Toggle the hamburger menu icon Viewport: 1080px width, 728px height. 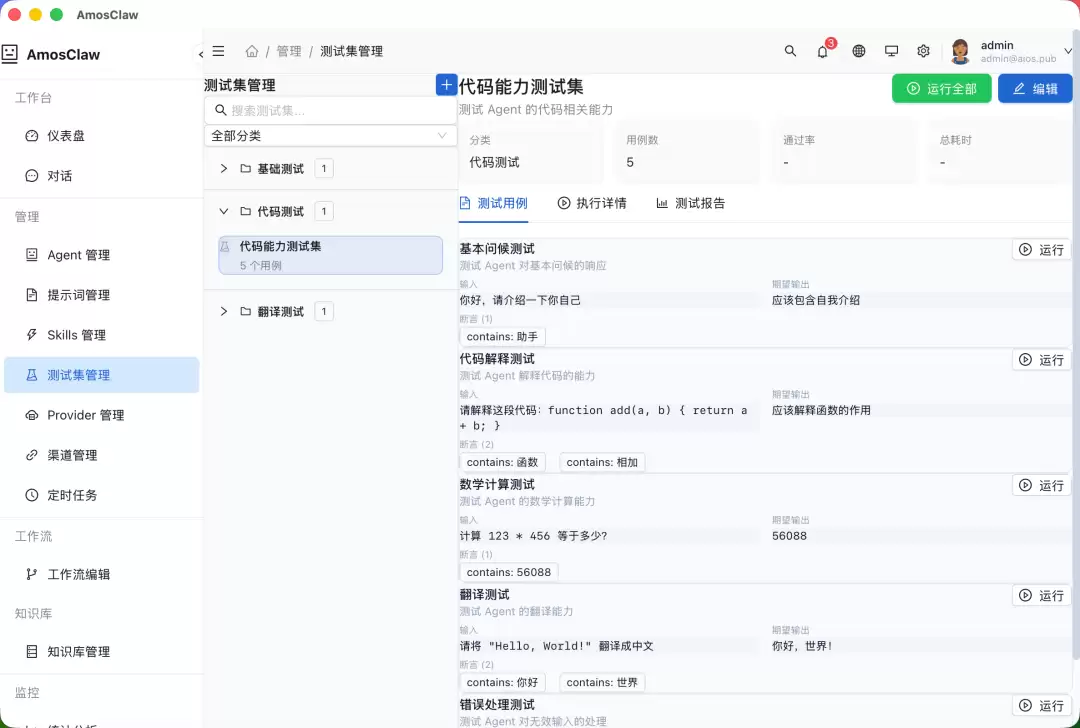[x=218, y=51]
